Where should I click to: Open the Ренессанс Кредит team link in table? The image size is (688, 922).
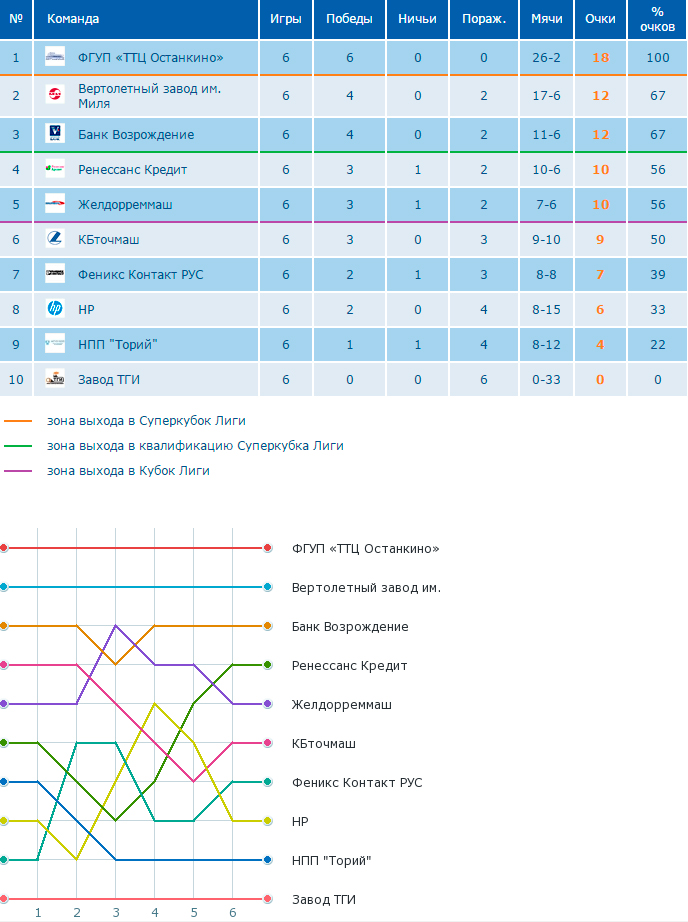(132, 170)
